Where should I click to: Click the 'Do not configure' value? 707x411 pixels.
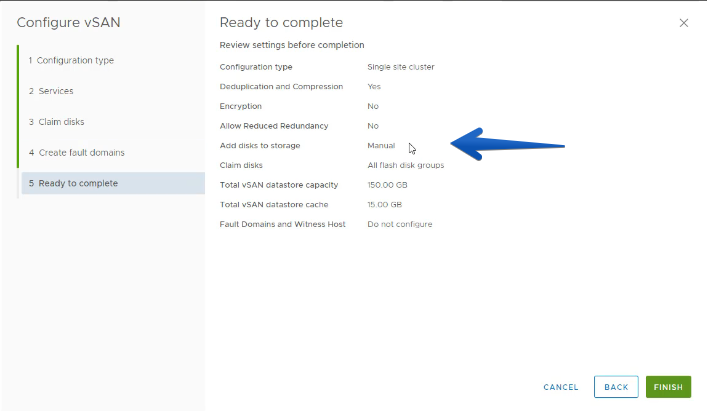(x=399, y=224)
